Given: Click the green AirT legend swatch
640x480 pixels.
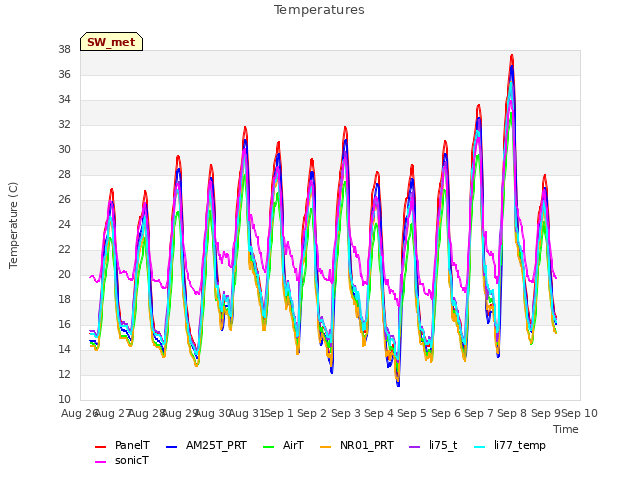Looking at the screenshot, I should pos(269,447).
